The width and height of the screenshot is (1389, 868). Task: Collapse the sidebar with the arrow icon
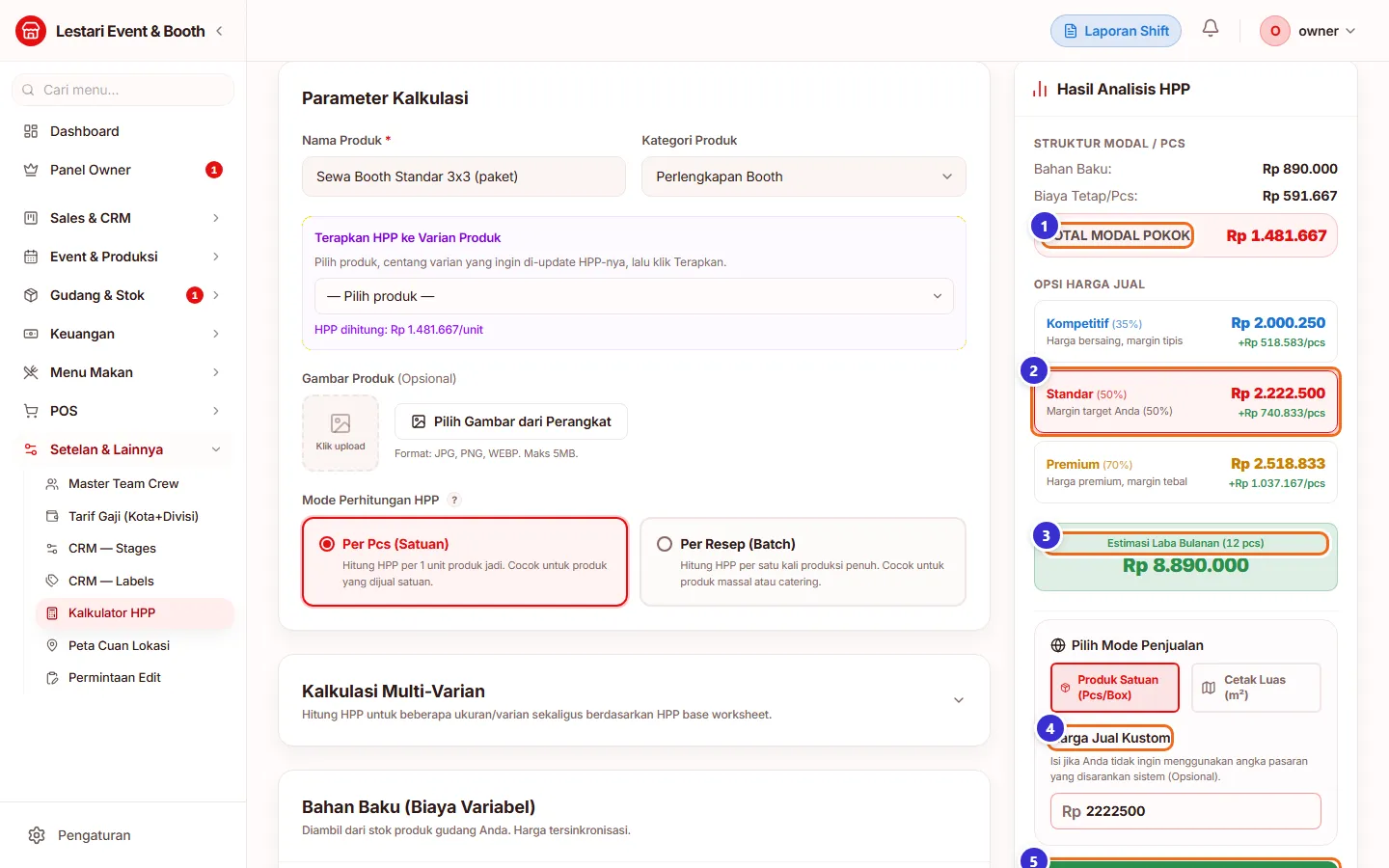coord(220,31)
